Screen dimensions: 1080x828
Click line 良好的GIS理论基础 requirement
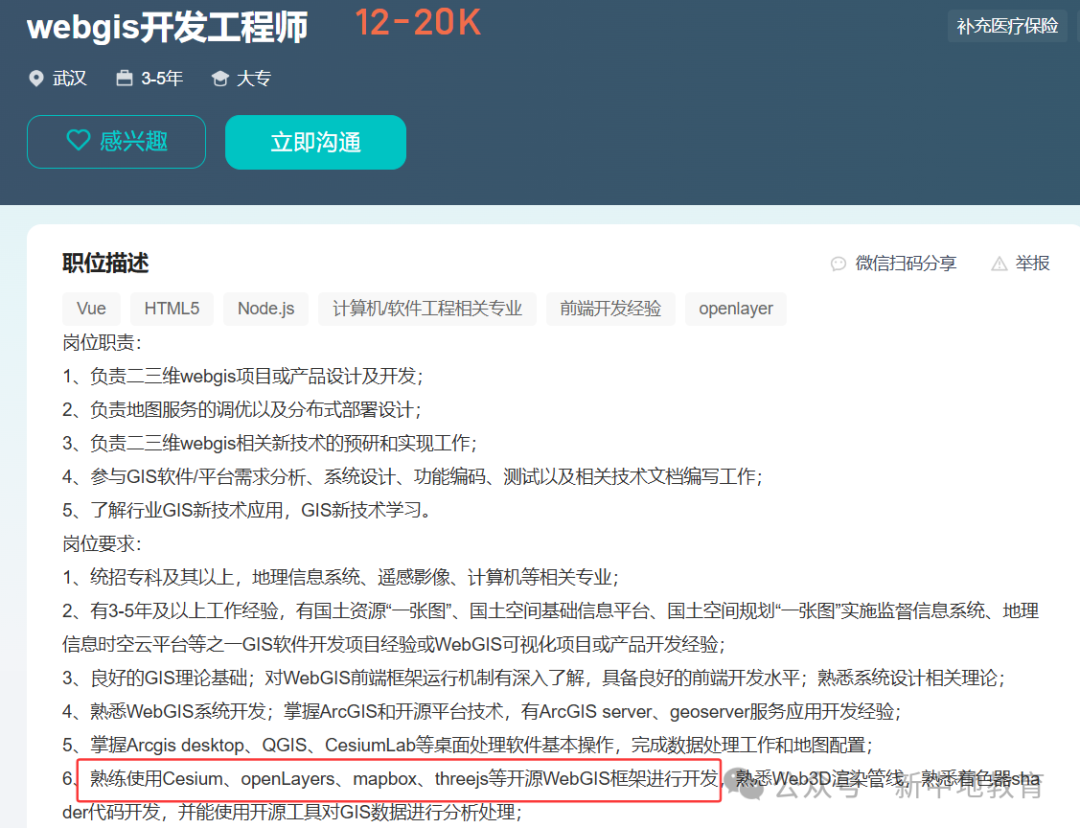[x=534, y=678]
